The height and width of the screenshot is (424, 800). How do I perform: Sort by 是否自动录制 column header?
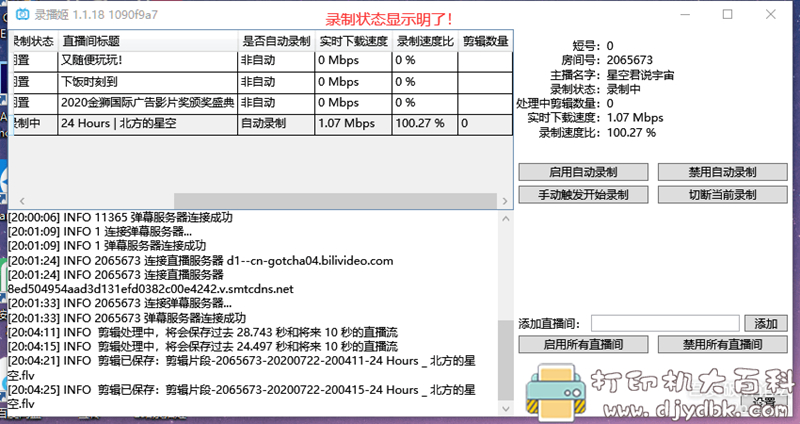pos(277,41)
